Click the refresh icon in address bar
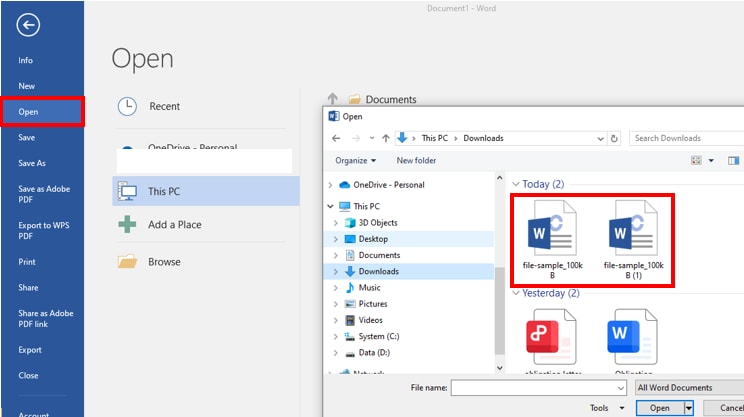 click(x=614, y=139)
